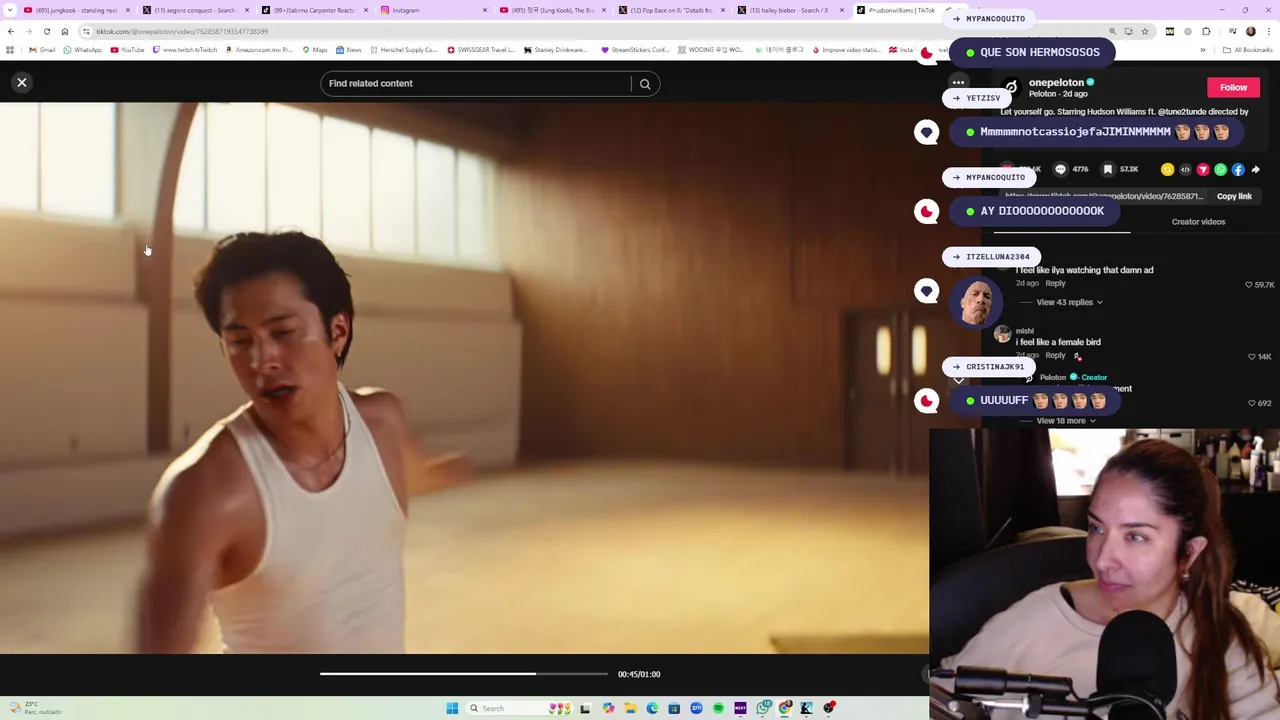Go back with the browser back arrow
Screen dimensions: 1280x720
click(x=10, y=32)
